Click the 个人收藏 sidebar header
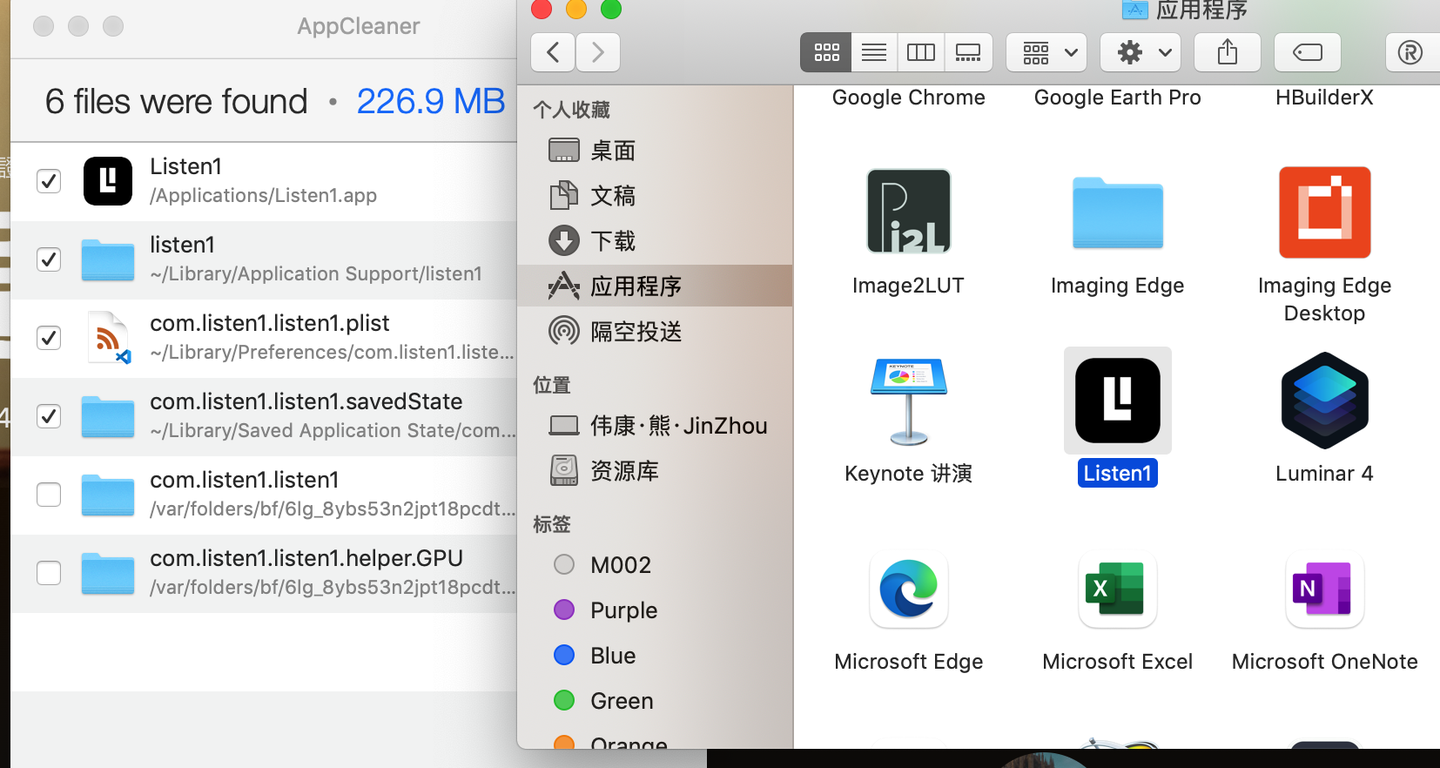 [x=571, y=110]
